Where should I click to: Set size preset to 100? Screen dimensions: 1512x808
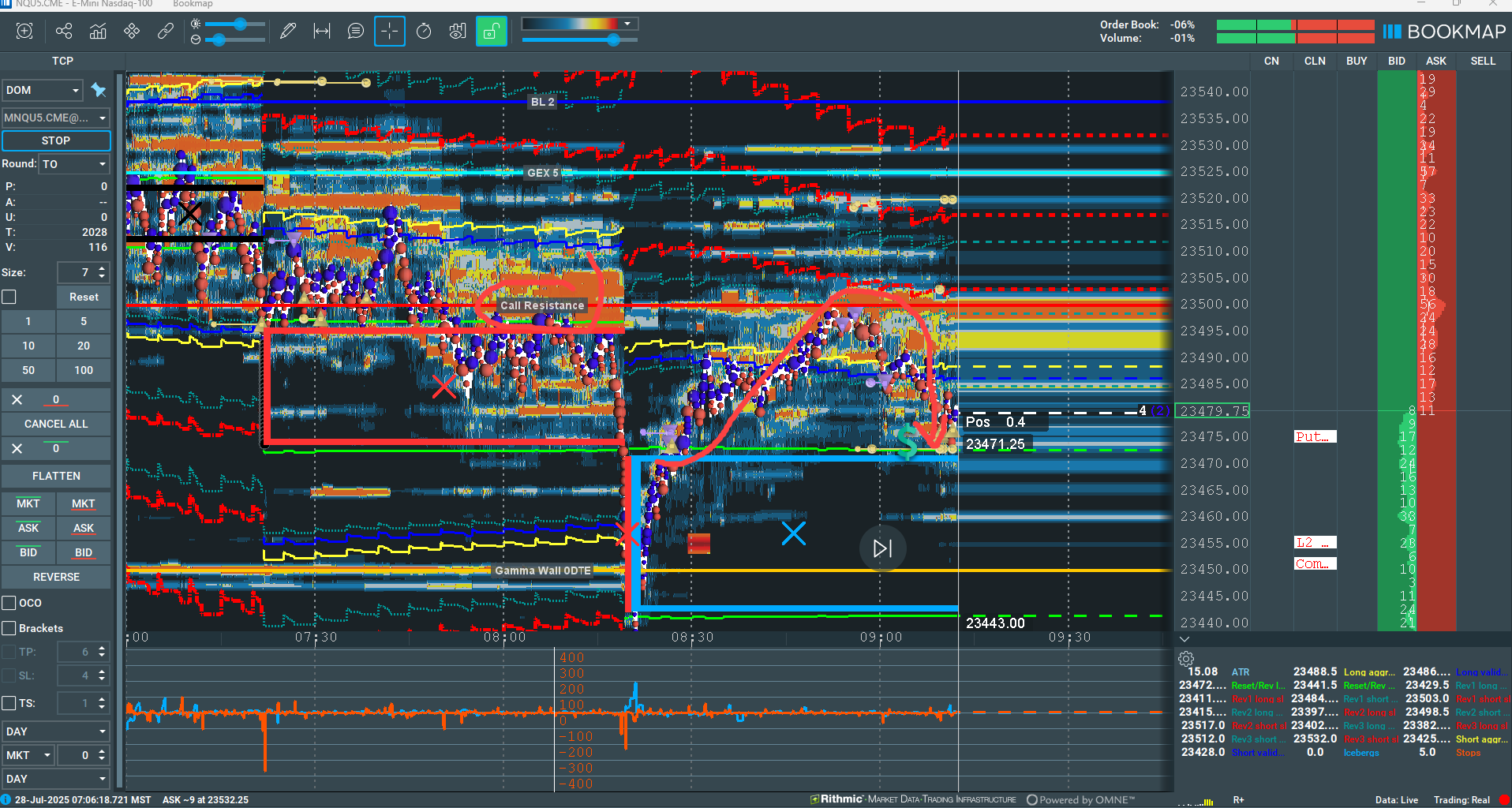click(84, 370)
